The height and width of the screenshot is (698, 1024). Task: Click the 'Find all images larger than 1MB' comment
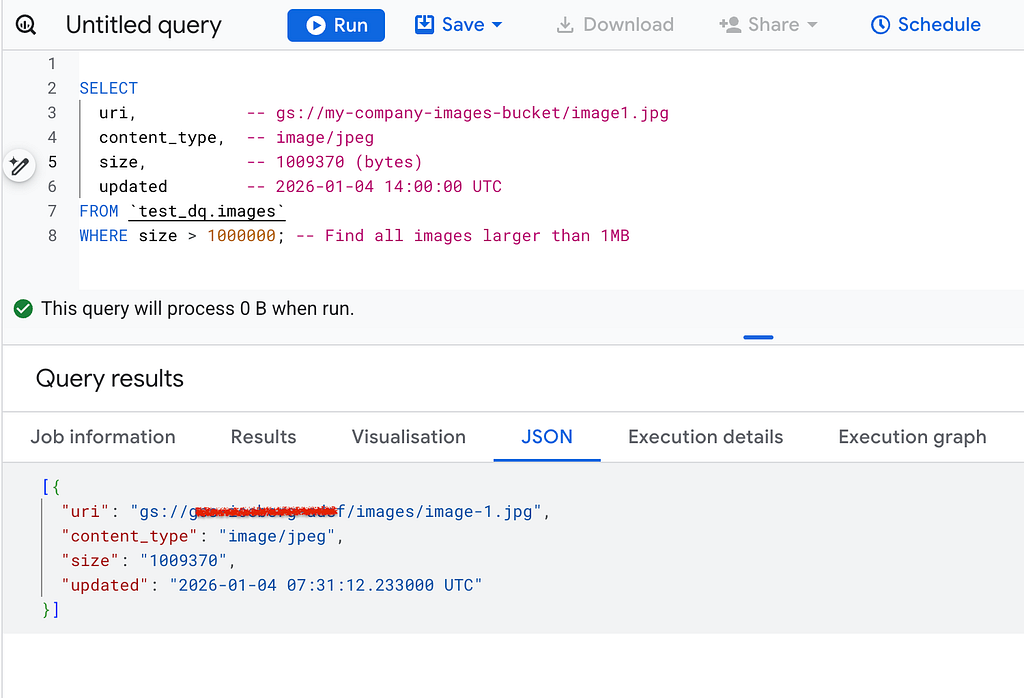point(463,236)
